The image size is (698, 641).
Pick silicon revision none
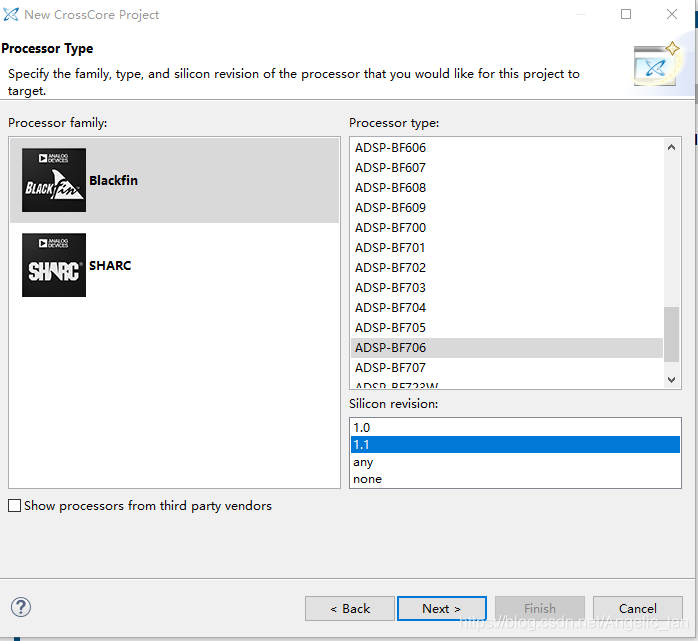[x=515, y=479]
